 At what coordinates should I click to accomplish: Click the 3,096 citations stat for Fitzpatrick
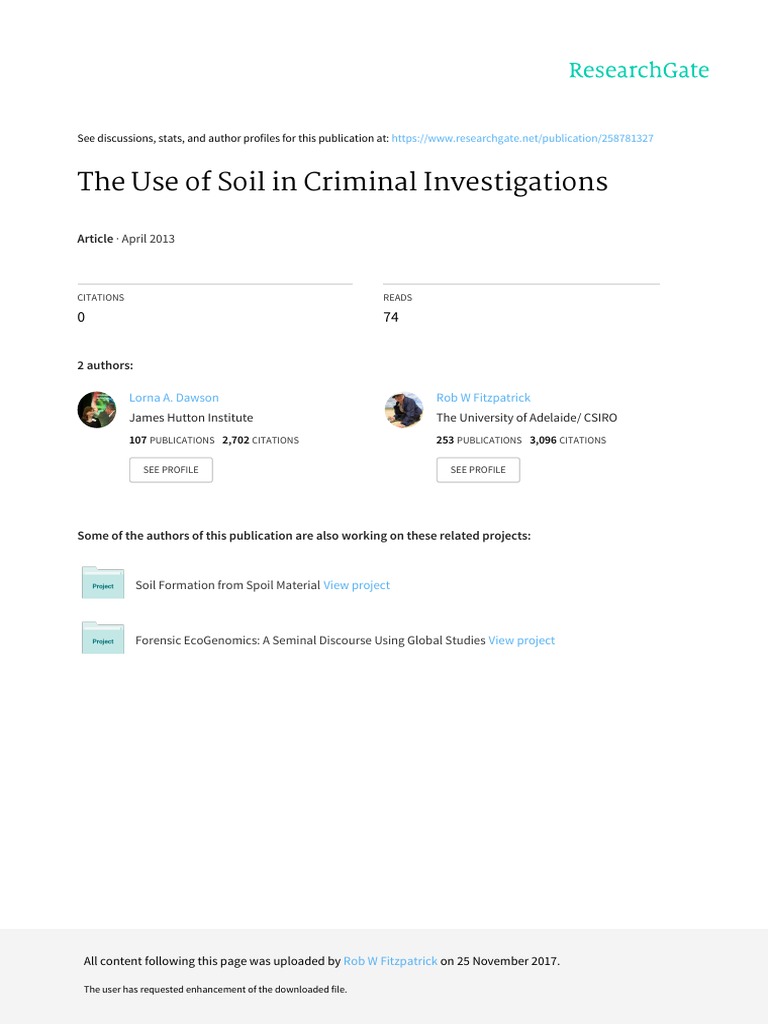click(567, 440)
